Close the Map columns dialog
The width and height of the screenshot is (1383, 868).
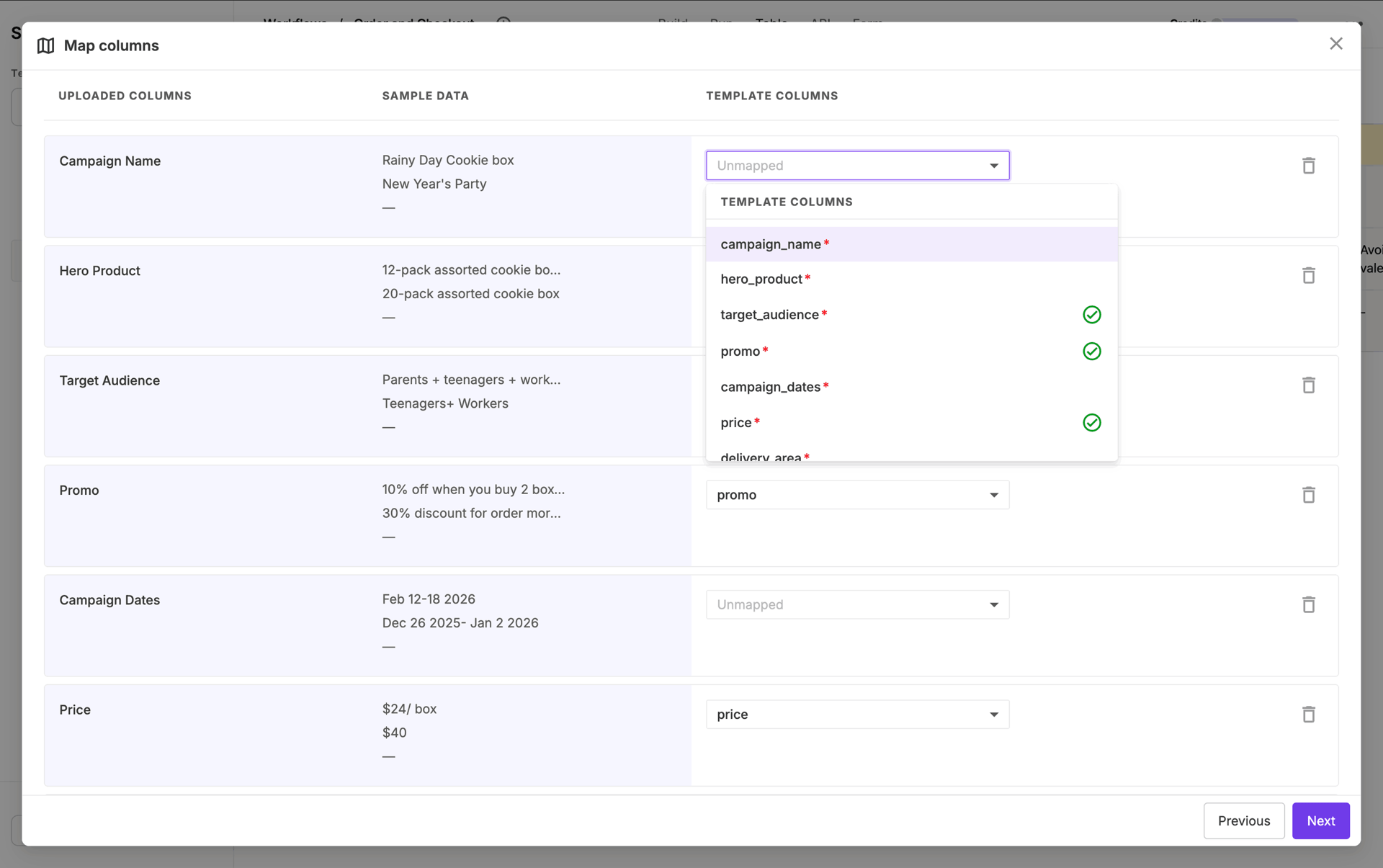click(x=1336, y=44)
